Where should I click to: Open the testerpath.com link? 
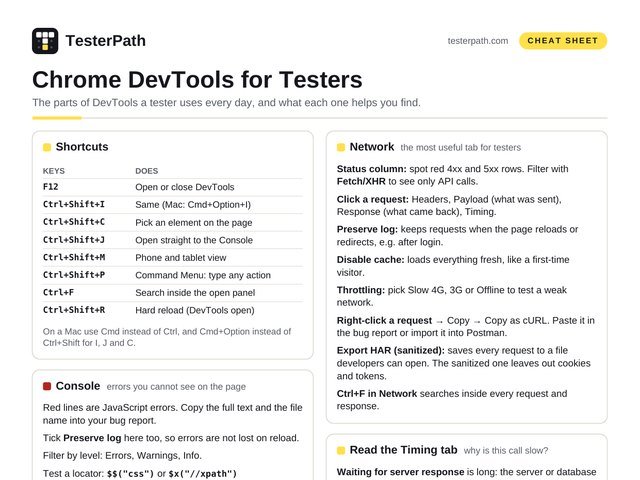point(478,41)
